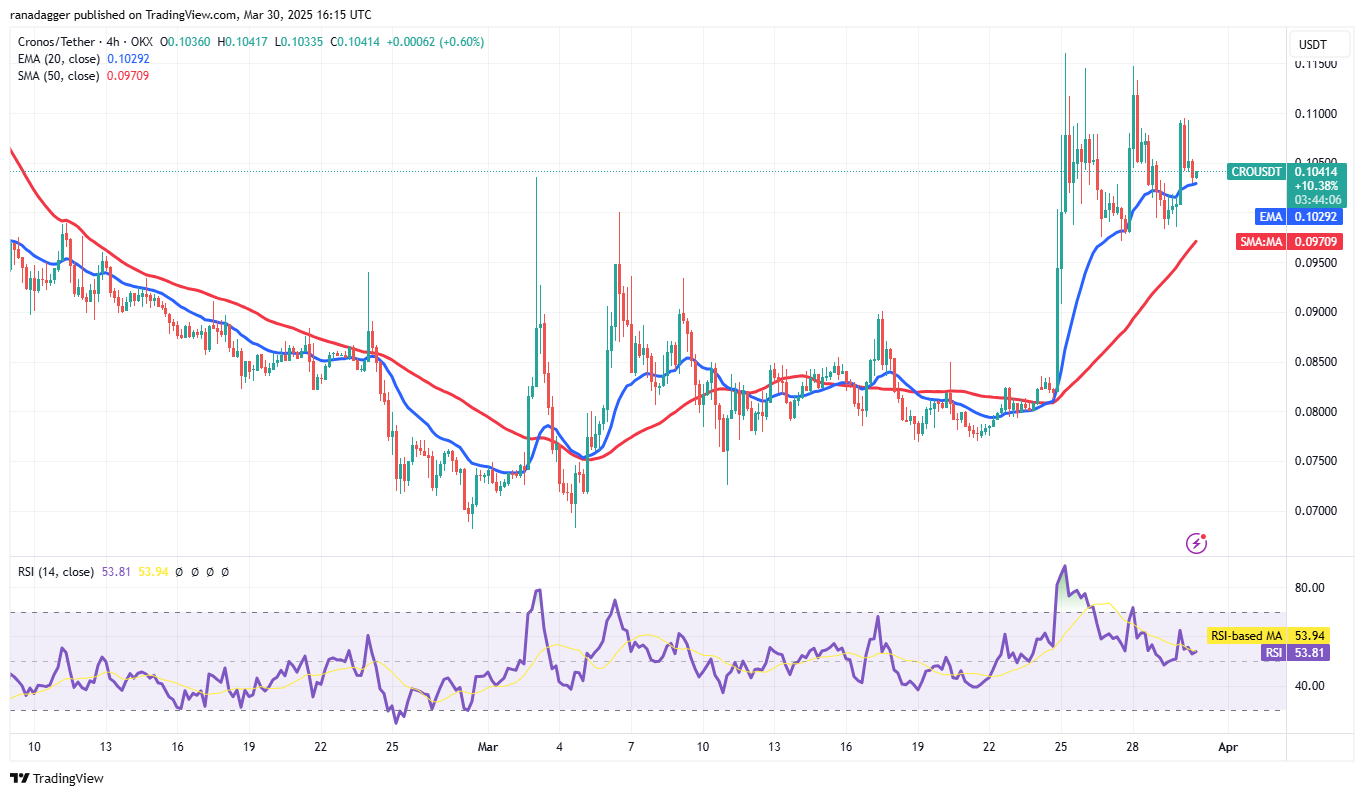Select the 25 date marker after Mar 22
Image resolution: width=1364 pixels, height=796 pixels.
pyautogui.click(x=1061, y=746)
